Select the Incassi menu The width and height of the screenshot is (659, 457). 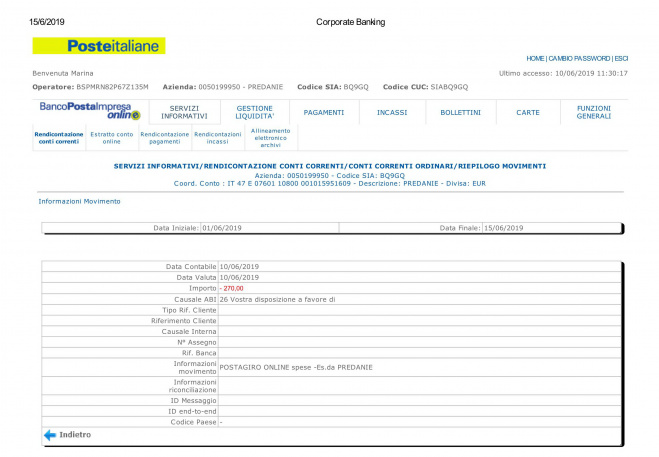pos(391,112)
